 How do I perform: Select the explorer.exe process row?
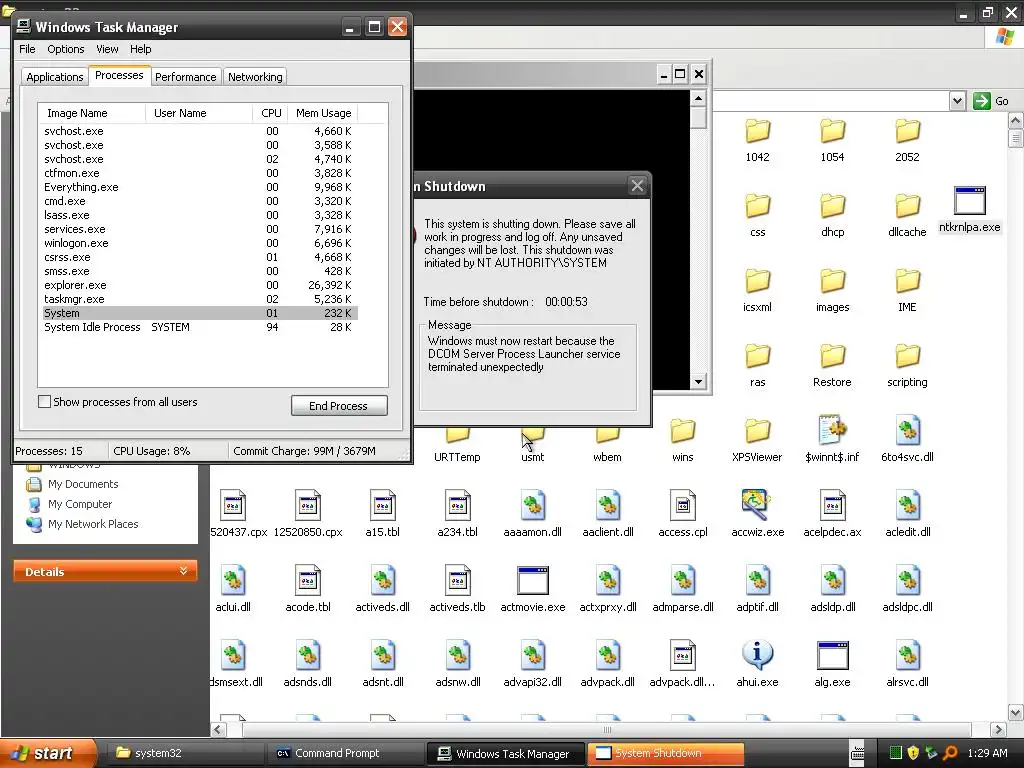click(x=200, y=285)
